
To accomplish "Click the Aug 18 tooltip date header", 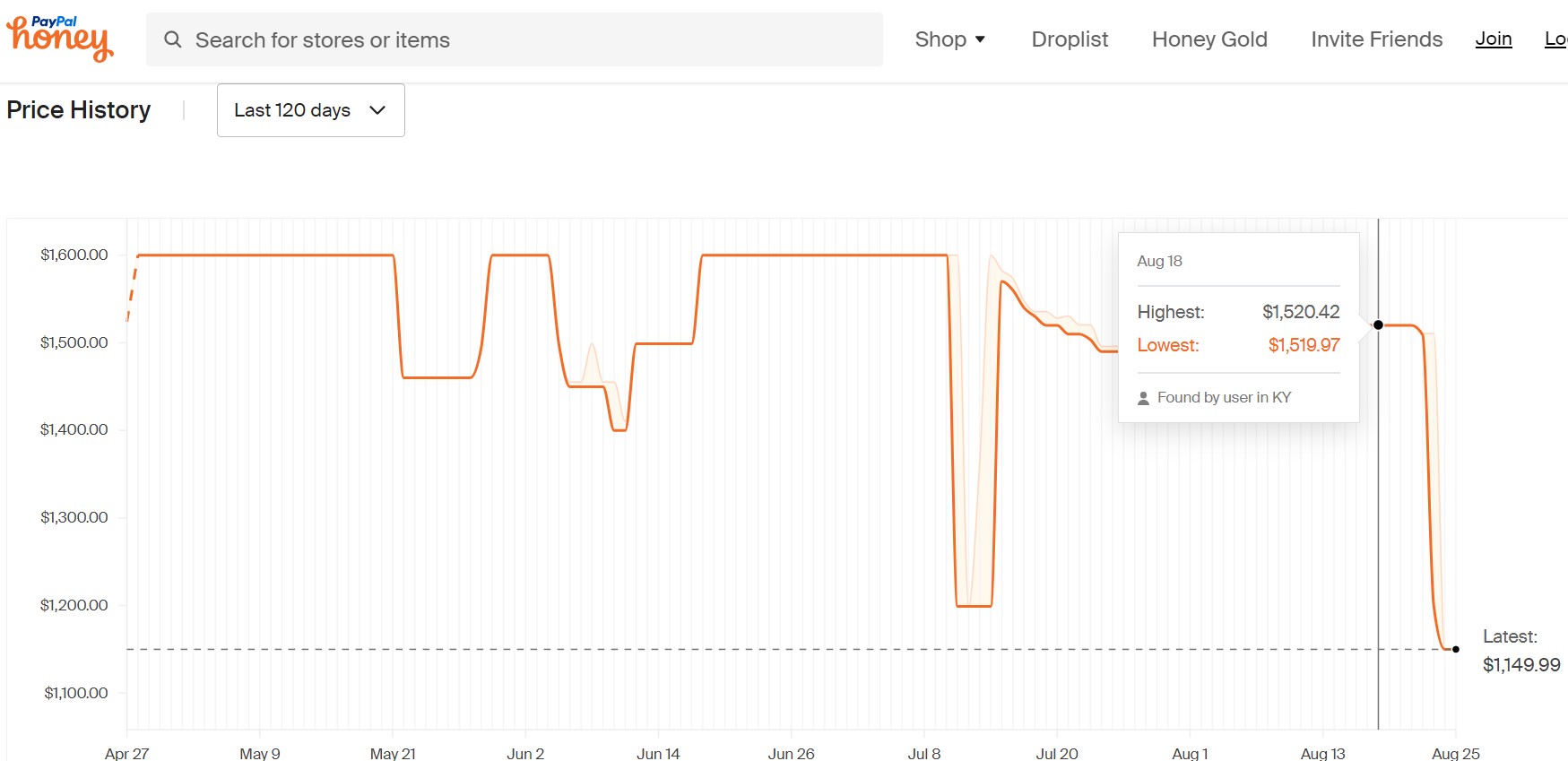I will click(1159, 261).
